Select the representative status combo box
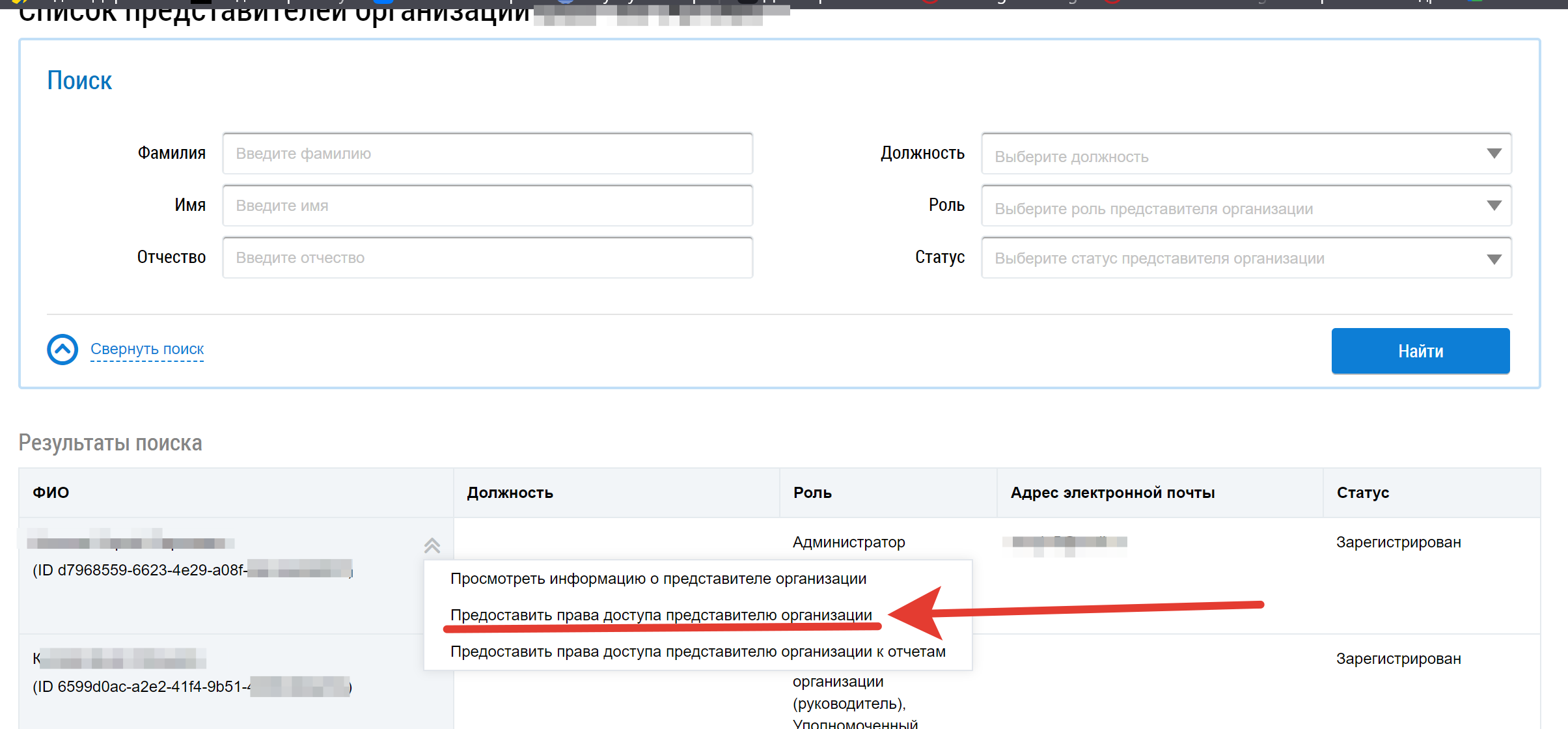The image size is (1568, 729). click(x=1246, y=258)
